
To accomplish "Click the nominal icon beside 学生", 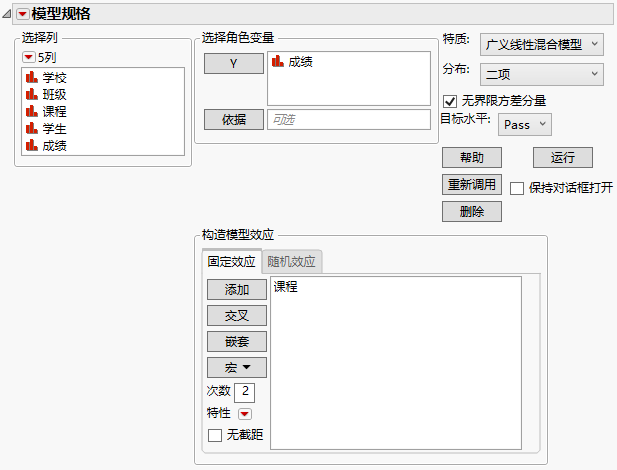I will click(x=32, y=128).
